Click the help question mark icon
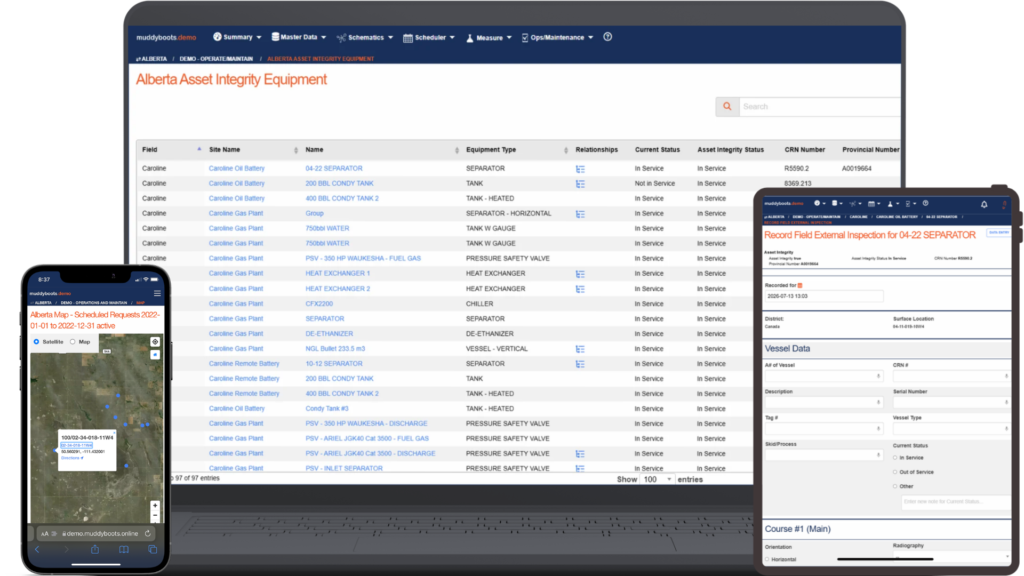 point(607,37)
